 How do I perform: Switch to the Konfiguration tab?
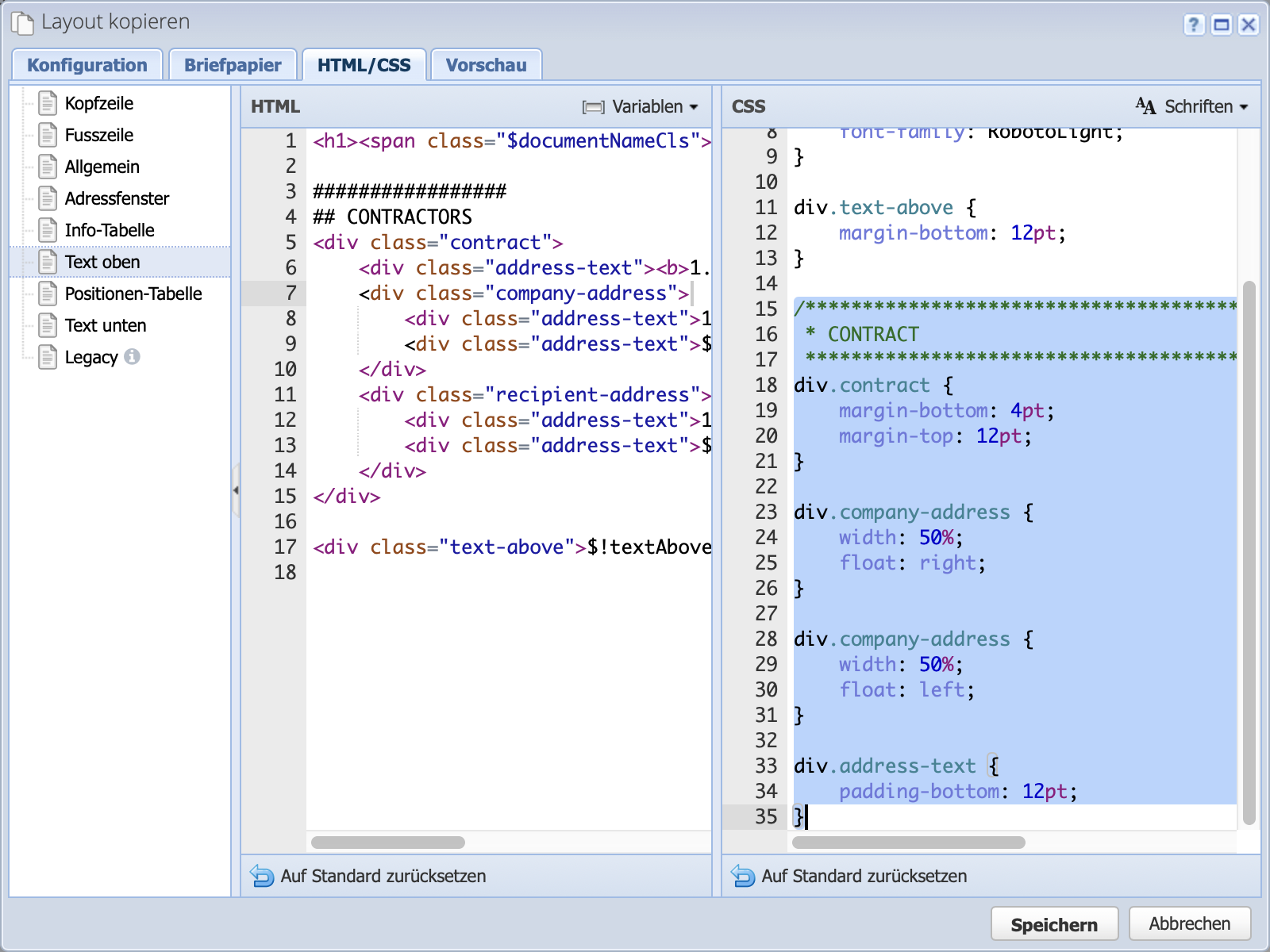tap(87, 65)
